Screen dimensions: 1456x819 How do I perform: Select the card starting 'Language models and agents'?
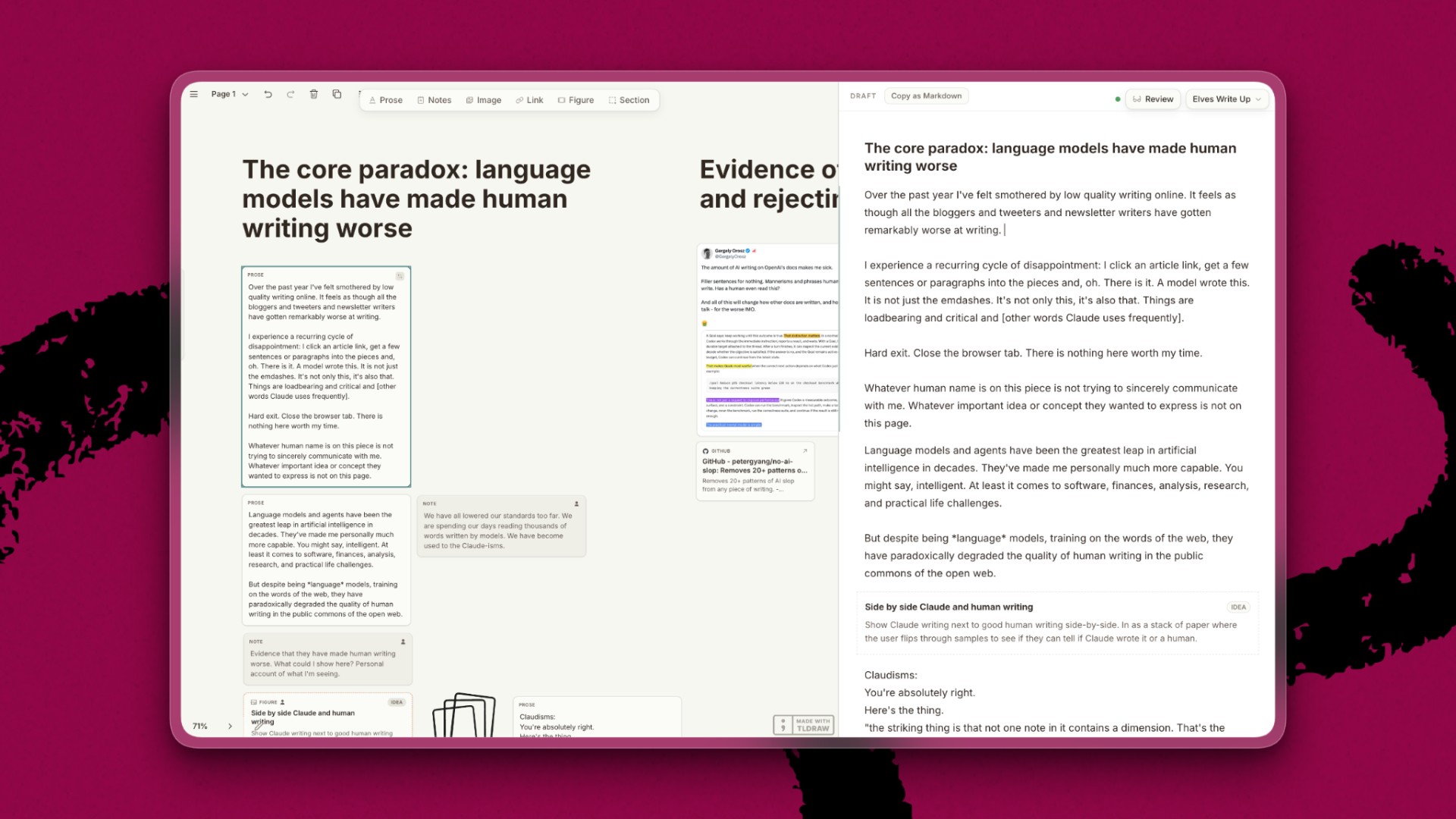coord(326,560)
